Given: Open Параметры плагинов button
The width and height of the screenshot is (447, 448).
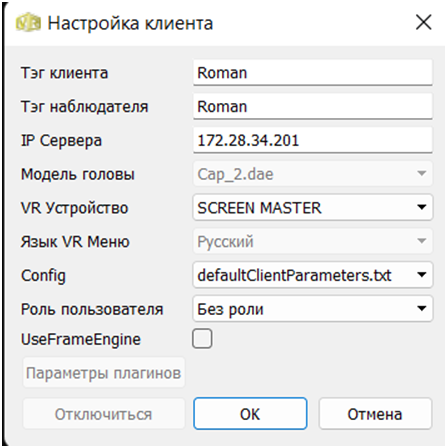Looking at the screenshot, I should [104, 373].
